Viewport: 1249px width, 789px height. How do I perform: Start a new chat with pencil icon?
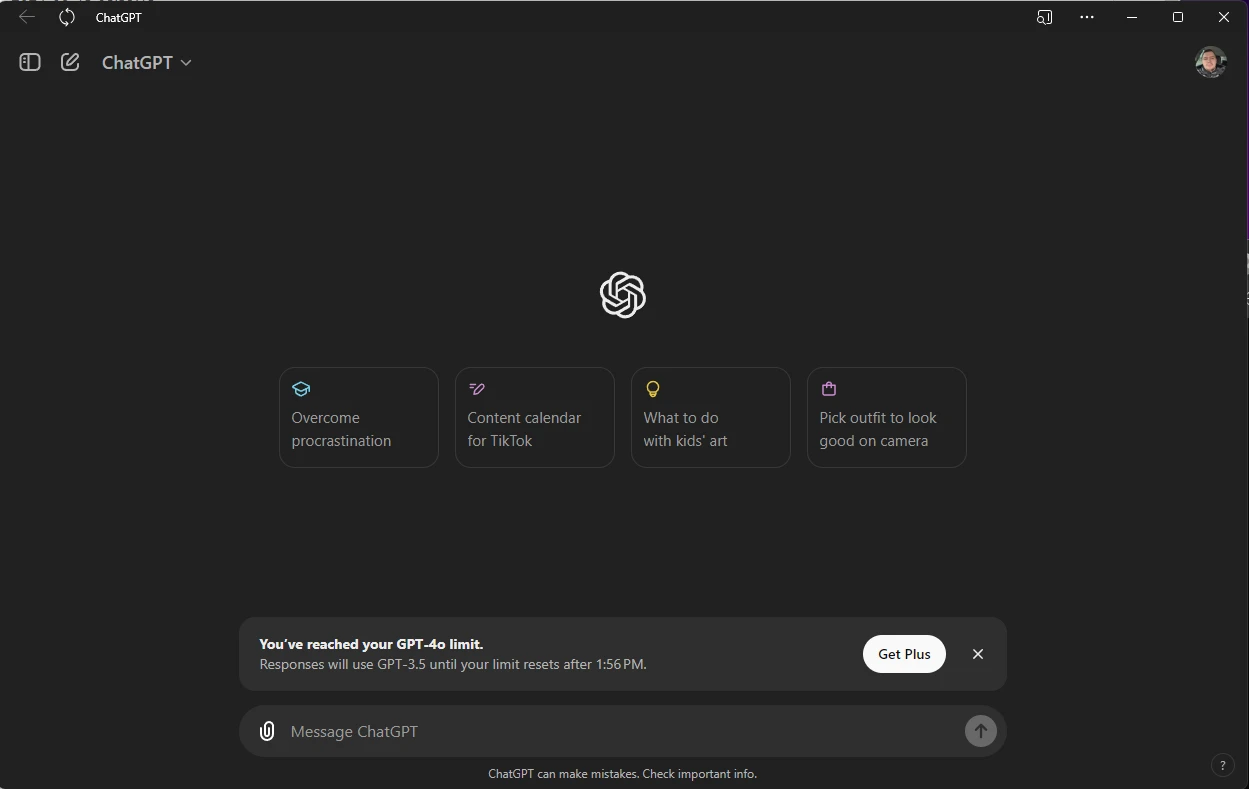click(x=70, y=62)
